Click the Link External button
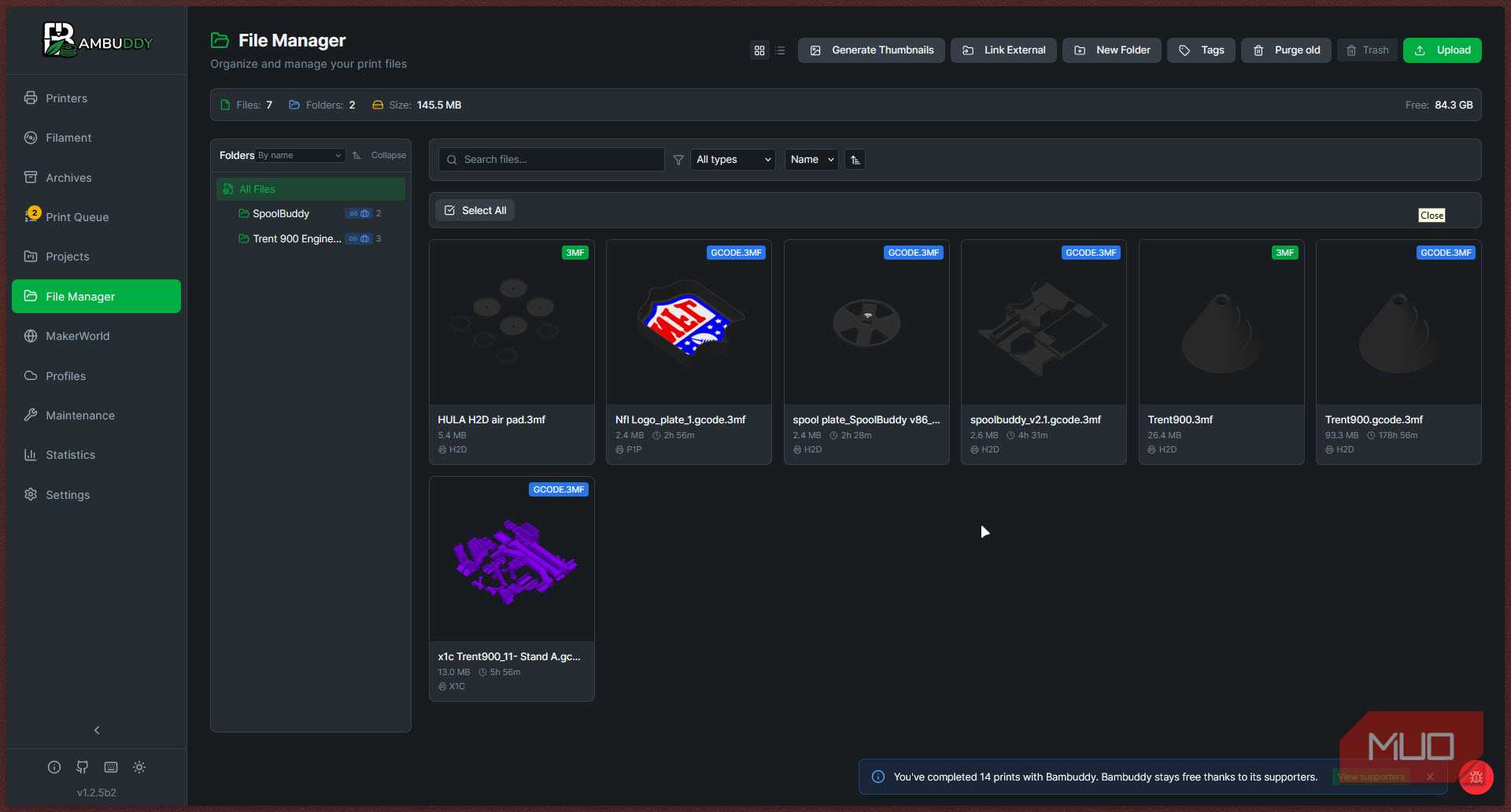Image resolution: width=1511 pixels, height=812 pixels. point(1003,50)
